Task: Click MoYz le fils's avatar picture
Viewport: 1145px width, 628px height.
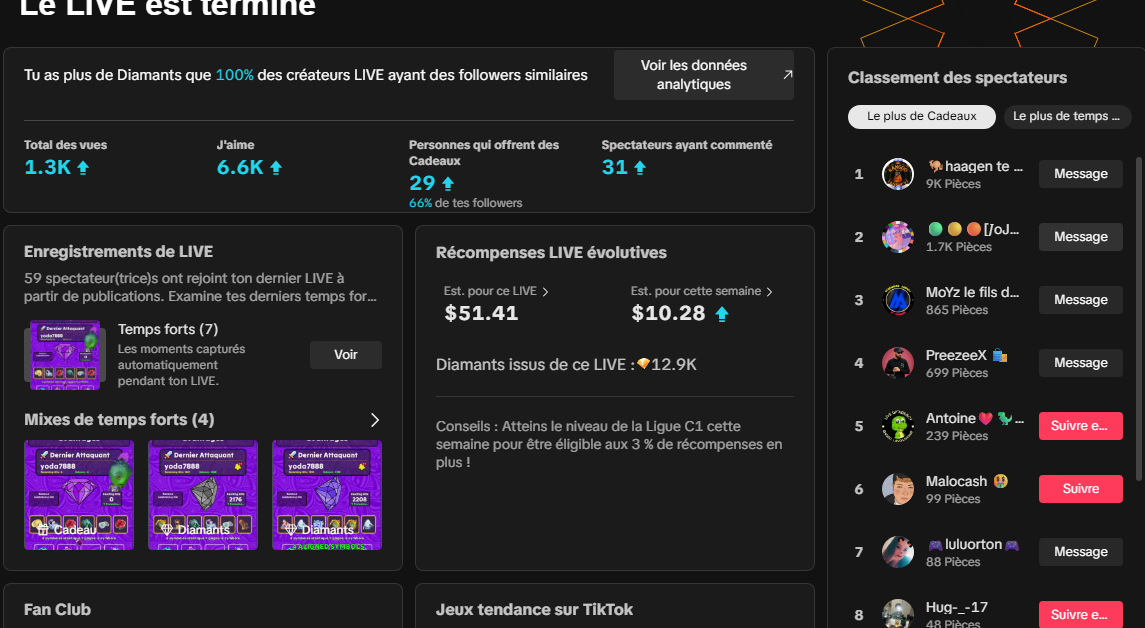Action: point(897,300)
